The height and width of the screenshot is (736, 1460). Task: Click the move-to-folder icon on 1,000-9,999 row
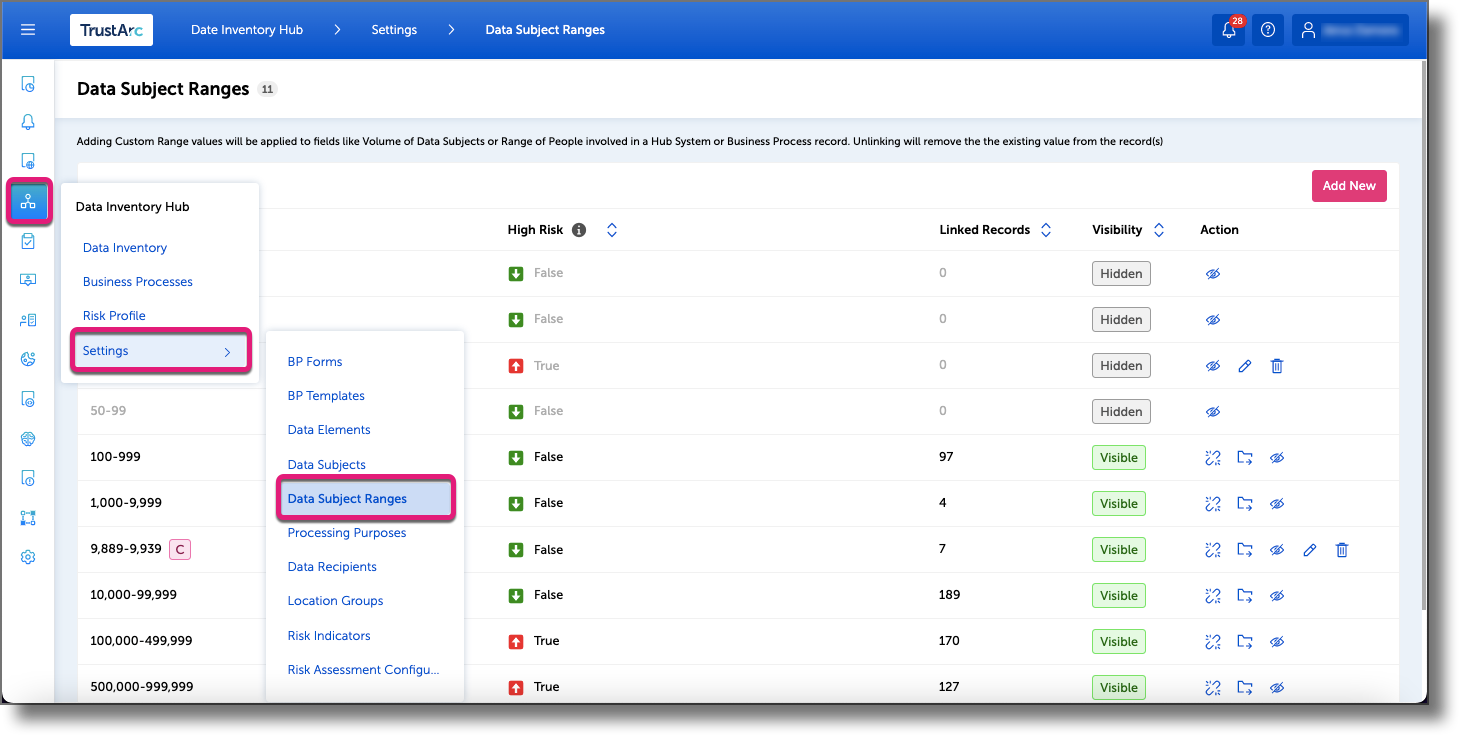(x=1245, y=503)
